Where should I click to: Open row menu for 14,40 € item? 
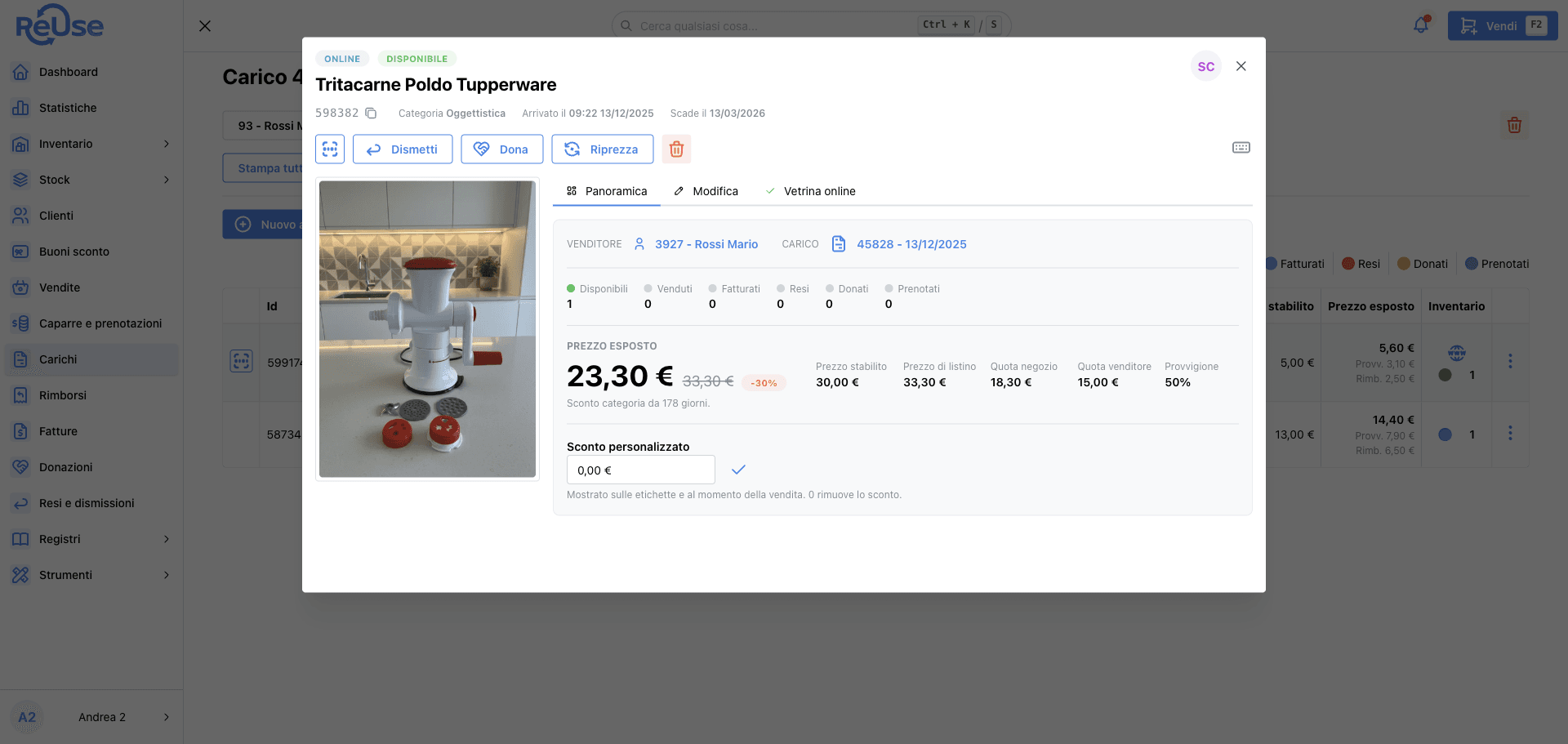1510,433
